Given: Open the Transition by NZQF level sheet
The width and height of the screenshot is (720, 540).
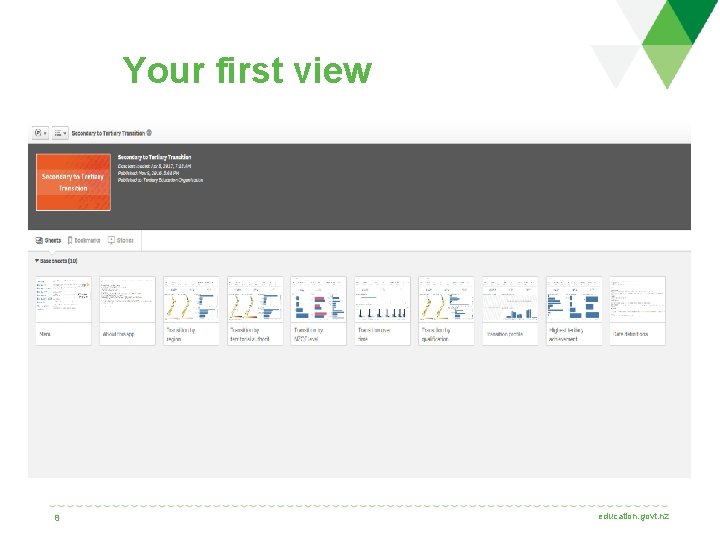Looking at the screenshot, I should point(319,310).
